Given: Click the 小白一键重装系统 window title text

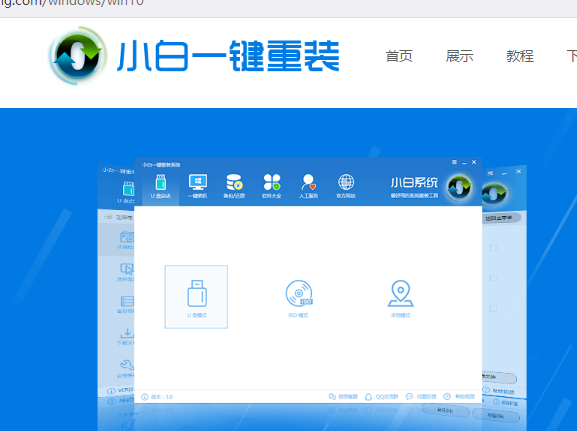Looking at the screenshot, I should click(161, 165).
